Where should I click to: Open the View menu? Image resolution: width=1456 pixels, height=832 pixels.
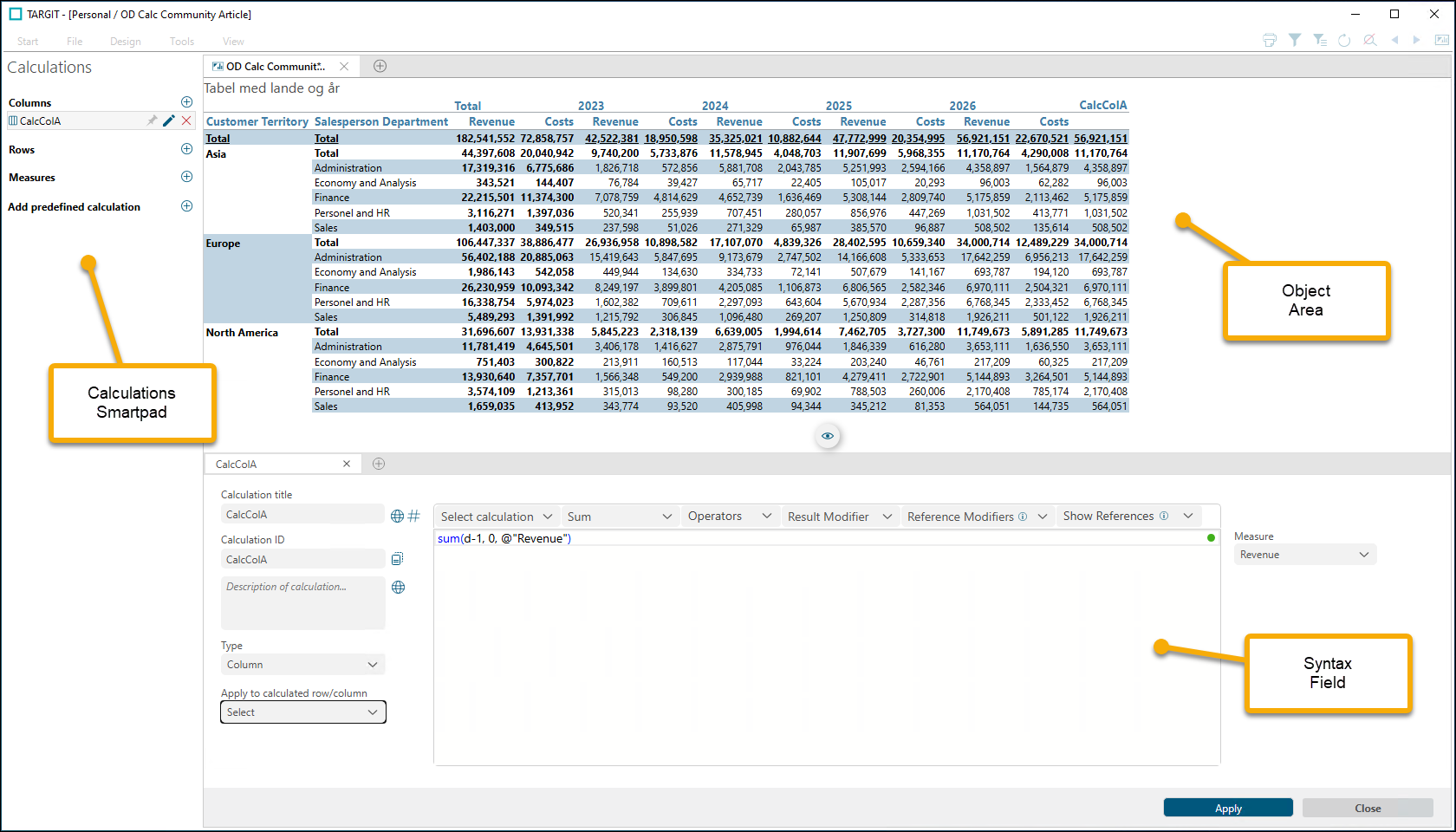233,42
